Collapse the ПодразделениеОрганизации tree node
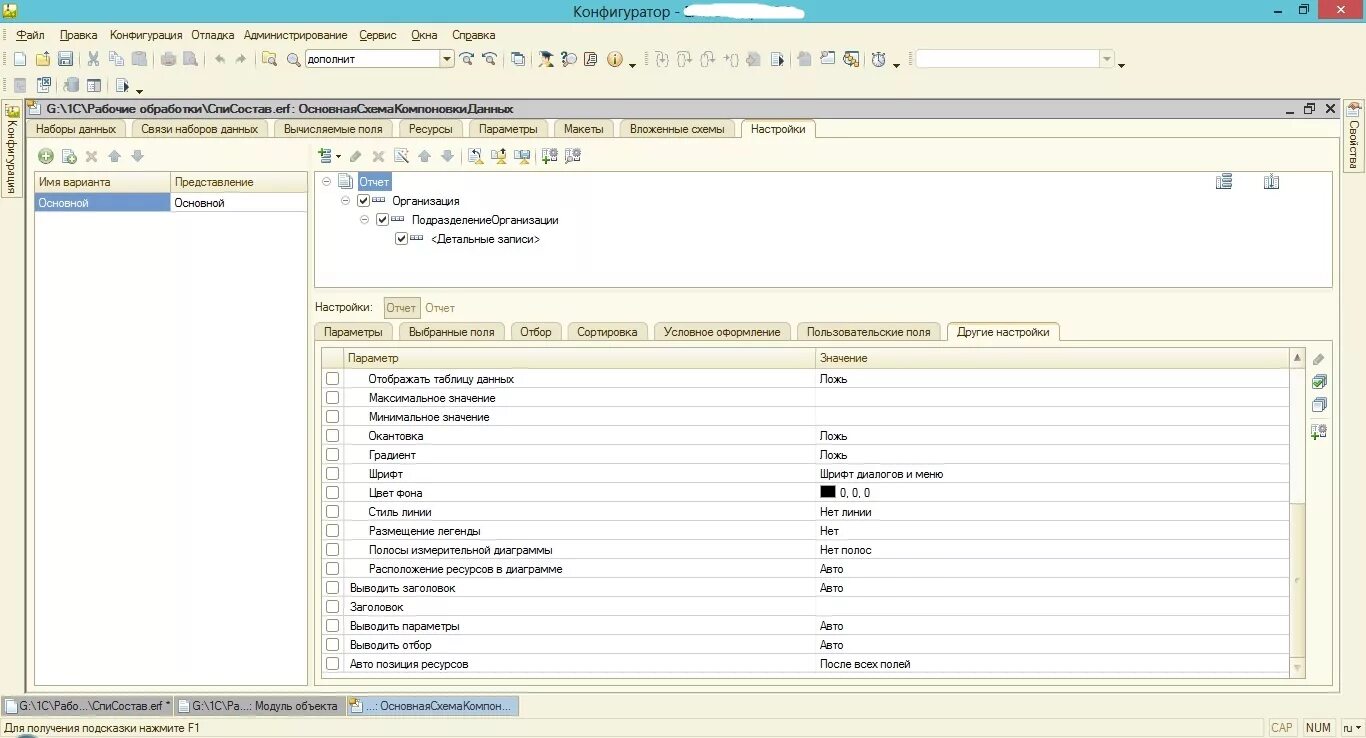 (365, 220)
